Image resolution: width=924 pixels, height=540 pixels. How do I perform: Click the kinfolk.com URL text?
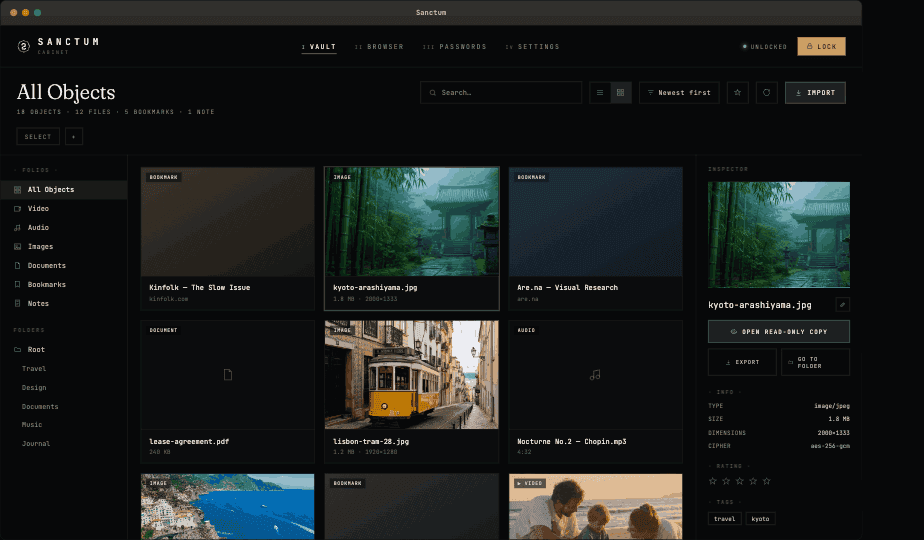[169, 299]
